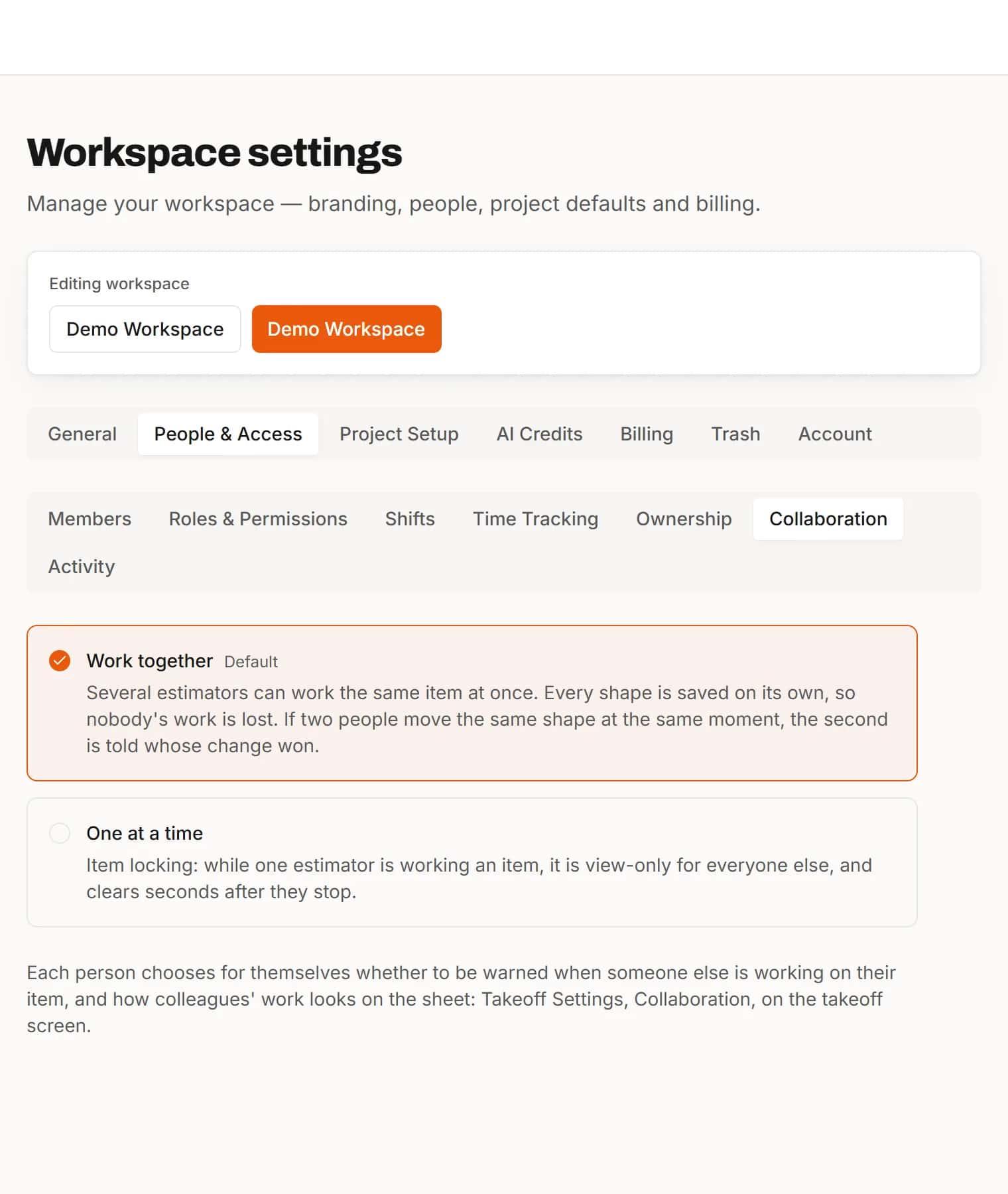1008x1194 pixels.
Task: Click the Workspace settings heading
Action: (x=214, y=153)
